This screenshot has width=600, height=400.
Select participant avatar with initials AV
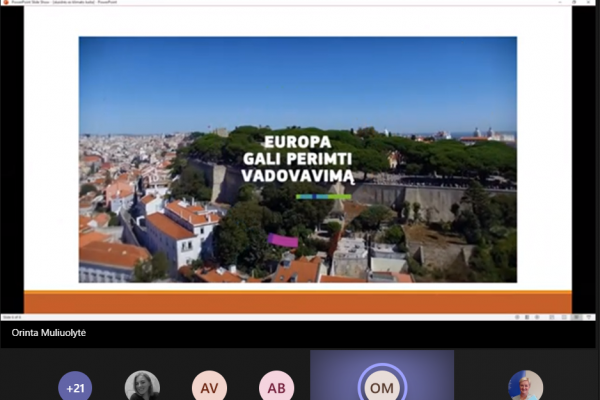click(209, 387)
